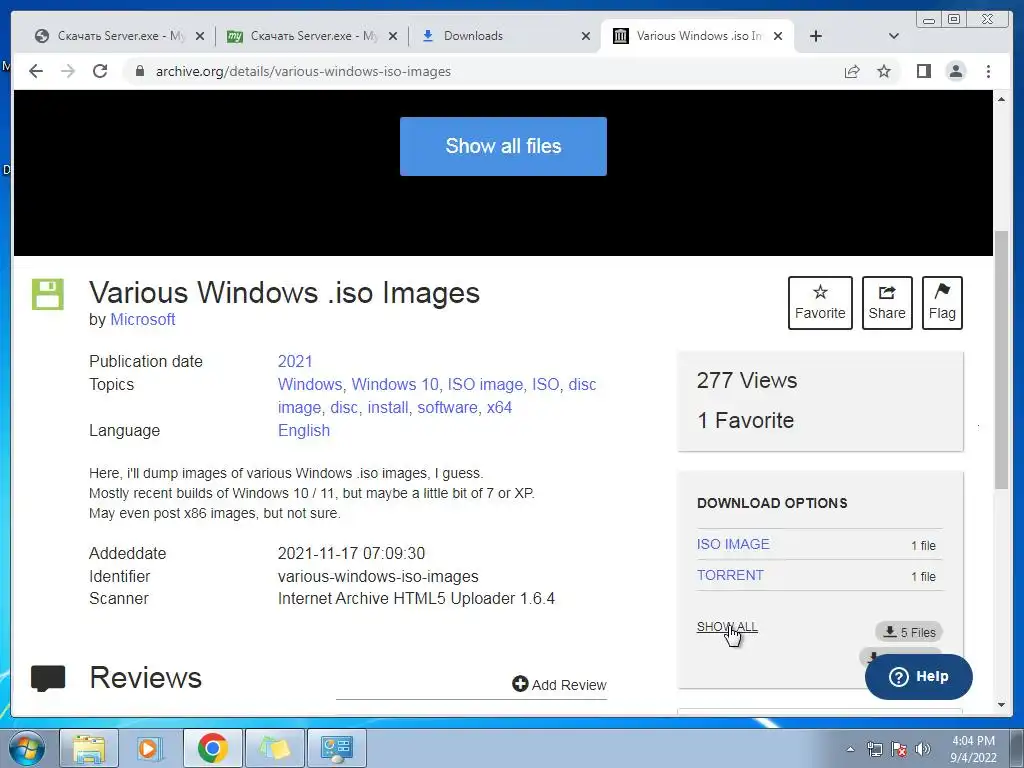
Task: Click scrollbar down arrow
Action: click(x=1001, y=705)
